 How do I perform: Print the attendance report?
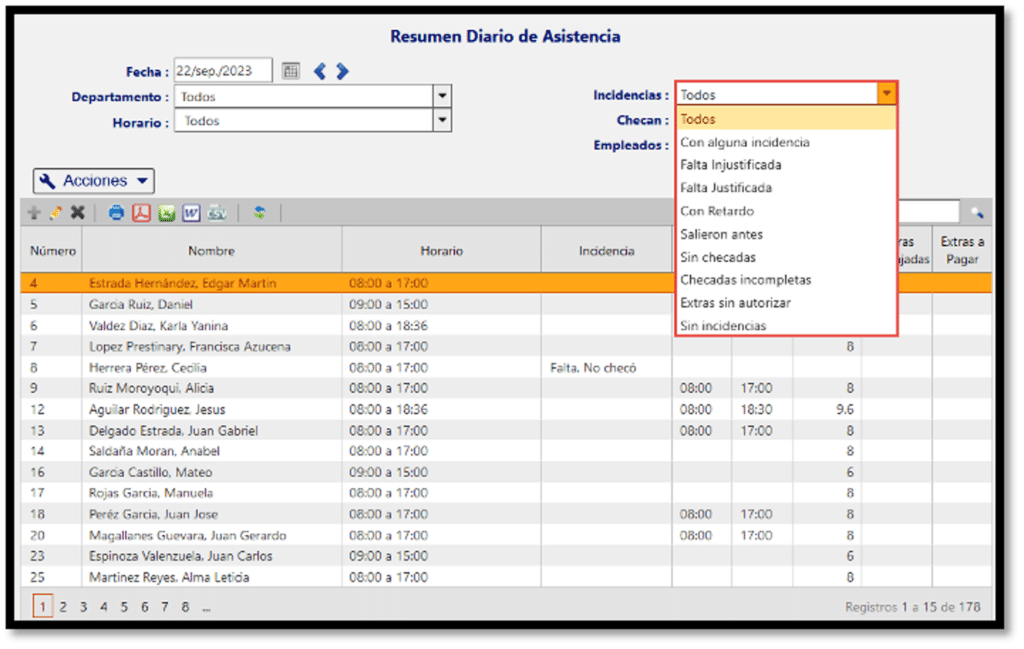(x=116, y=213)
